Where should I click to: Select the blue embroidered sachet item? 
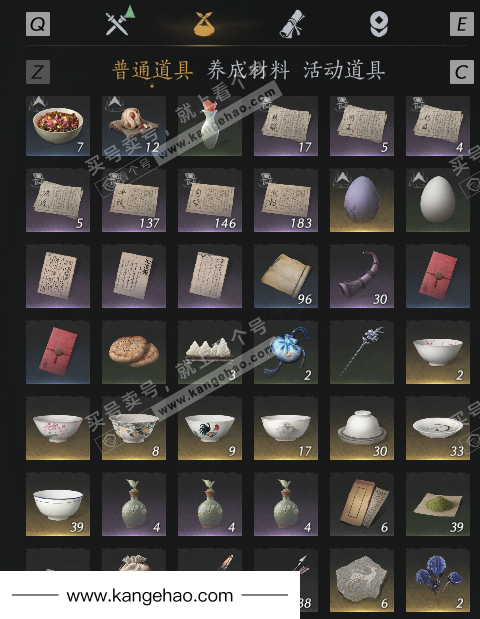point(286,352)
